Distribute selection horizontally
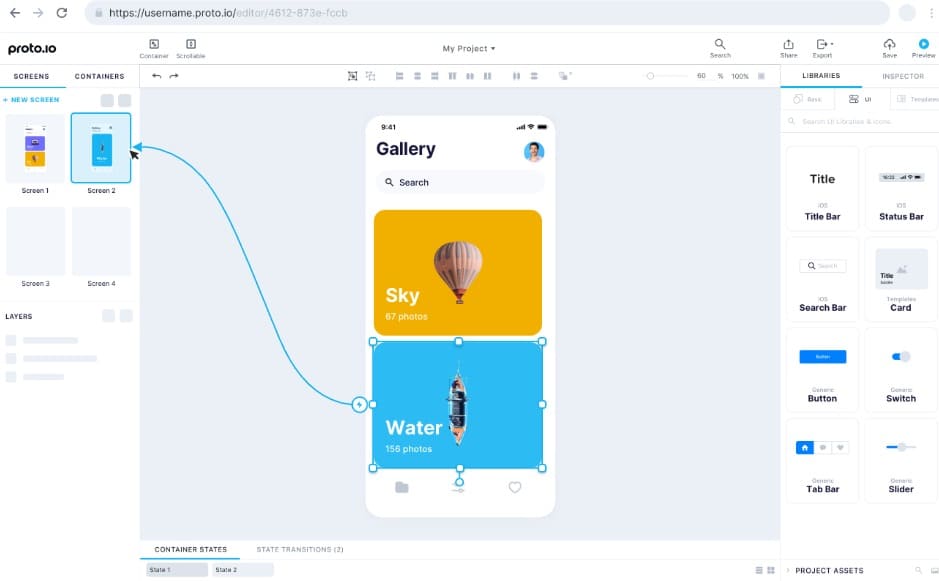Image resolution: width=939 pixels, height=581 pixels. (516, 76)
